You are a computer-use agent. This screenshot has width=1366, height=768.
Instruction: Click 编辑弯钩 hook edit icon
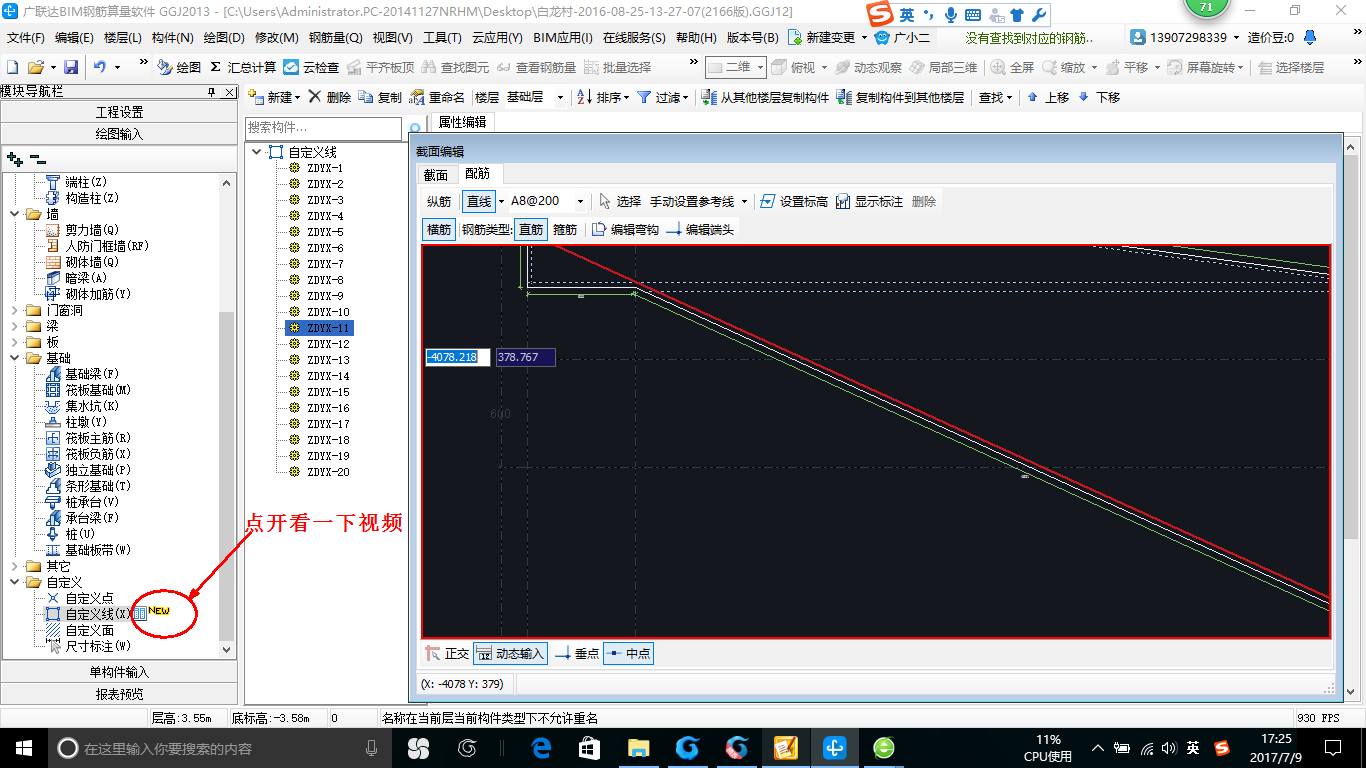coord(599,229)
